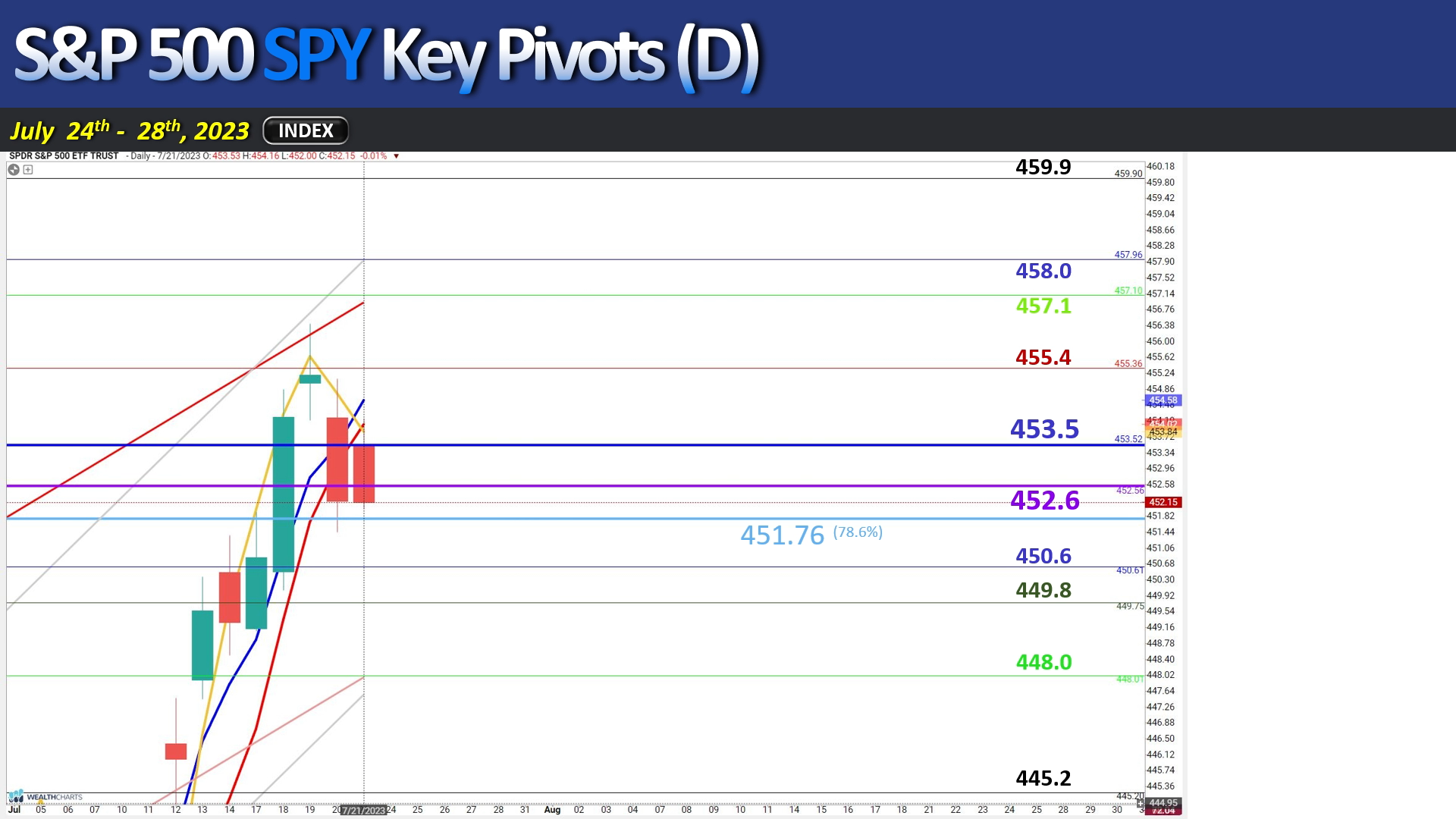Viewport: 1456px width, 819px height.
Task: Click the 458.0 pivot label
Action: [1043, 271]
